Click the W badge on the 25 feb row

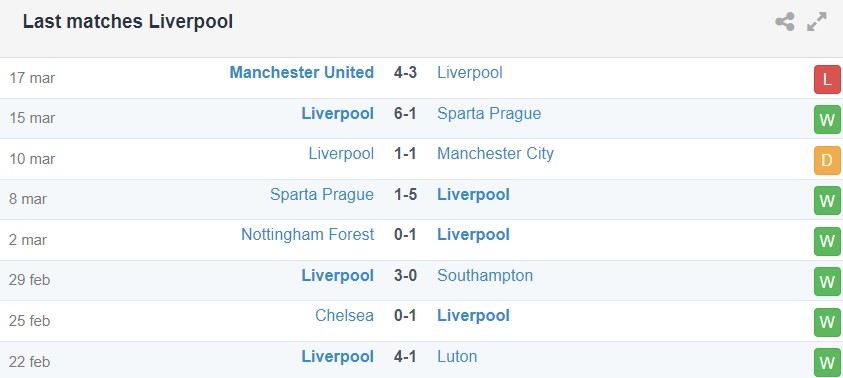click(827, 323)
